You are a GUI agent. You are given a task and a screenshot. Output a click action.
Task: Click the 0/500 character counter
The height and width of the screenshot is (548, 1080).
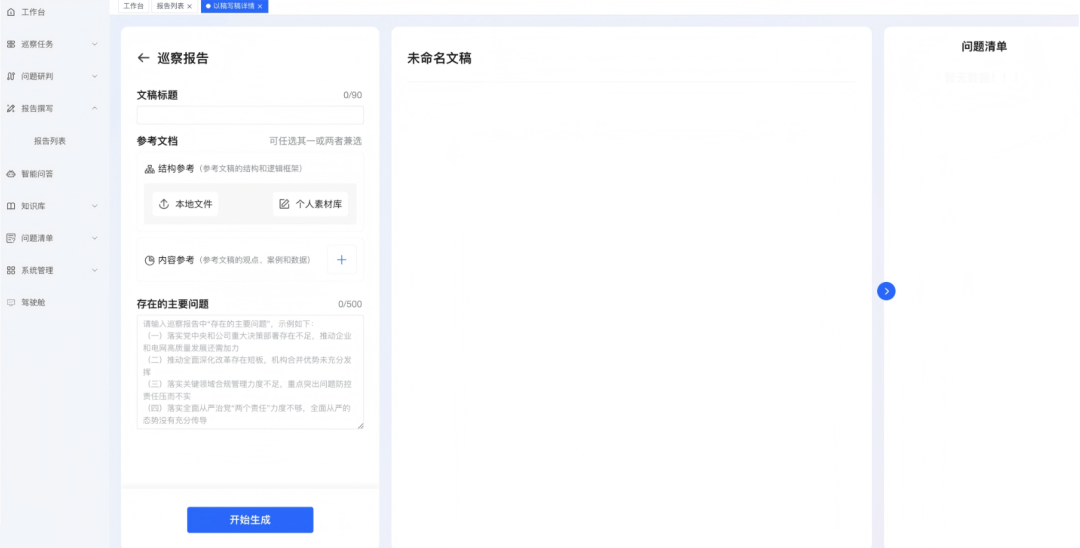(x=350, y=304)
